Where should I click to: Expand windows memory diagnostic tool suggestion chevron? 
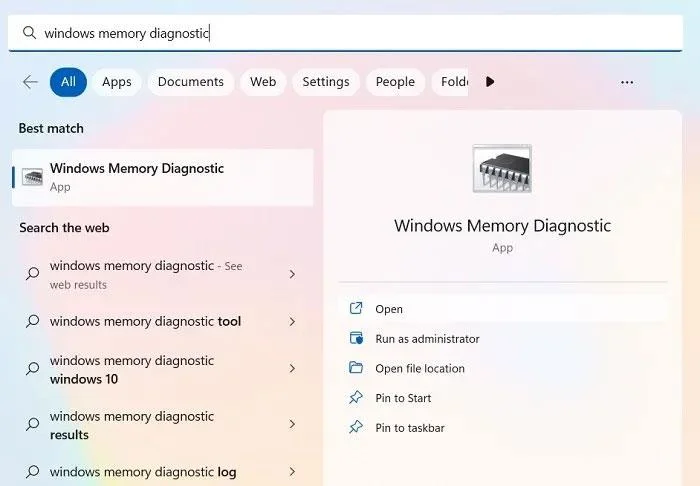tap(292, 321)
